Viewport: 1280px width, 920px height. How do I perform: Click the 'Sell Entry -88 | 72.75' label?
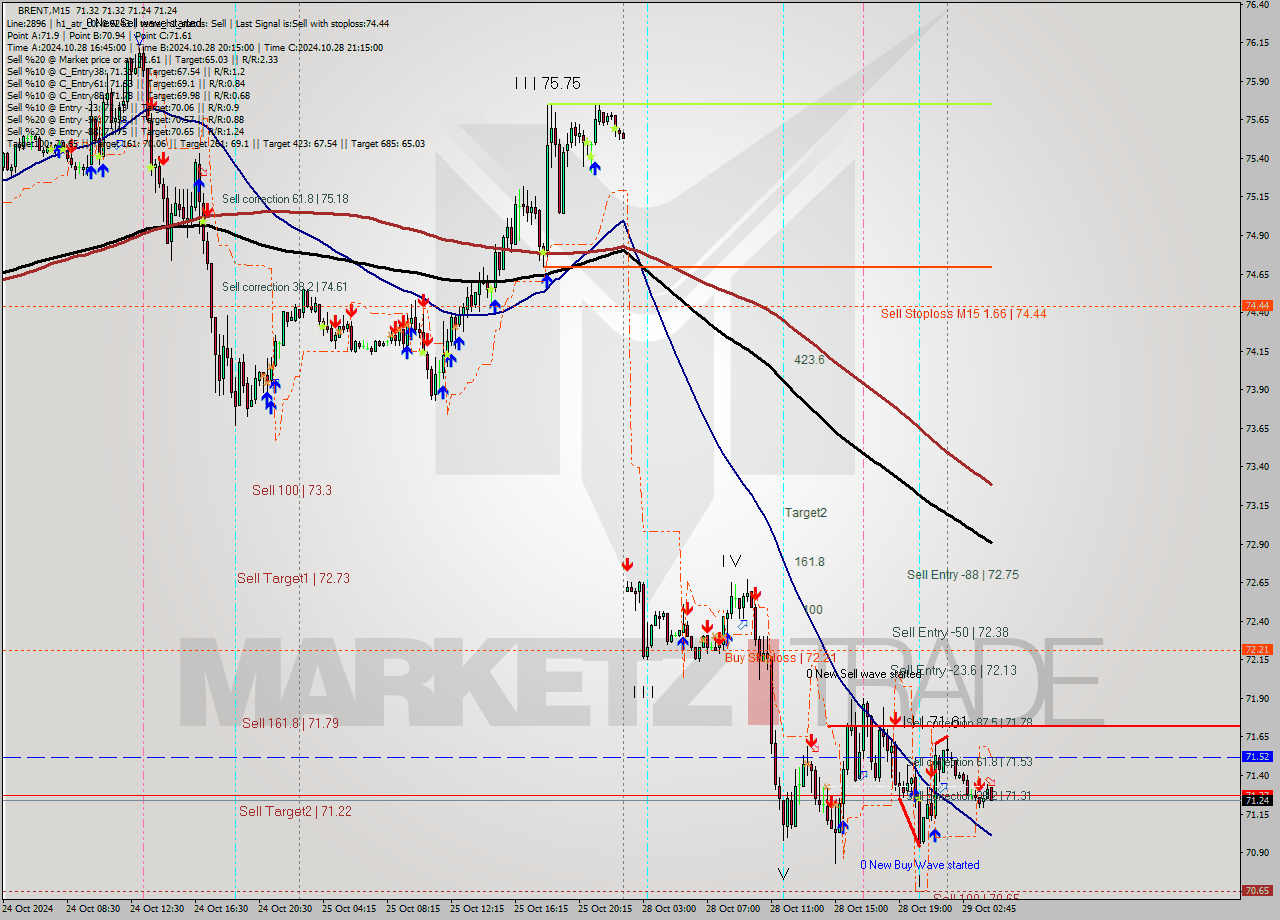[x=963, y=574]
